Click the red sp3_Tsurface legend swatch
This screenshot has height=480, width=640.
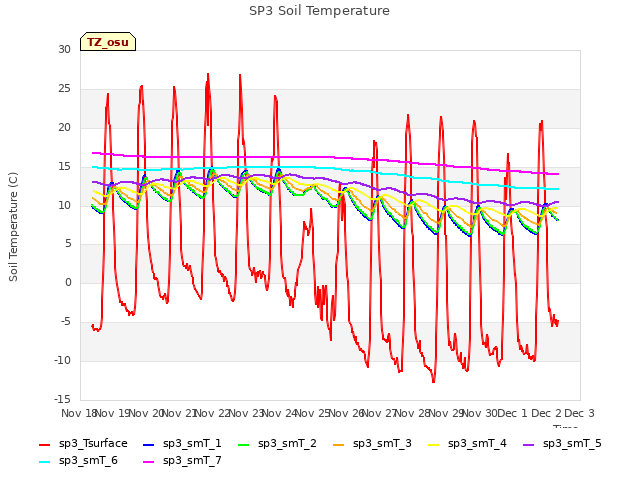tap(44, 444)
